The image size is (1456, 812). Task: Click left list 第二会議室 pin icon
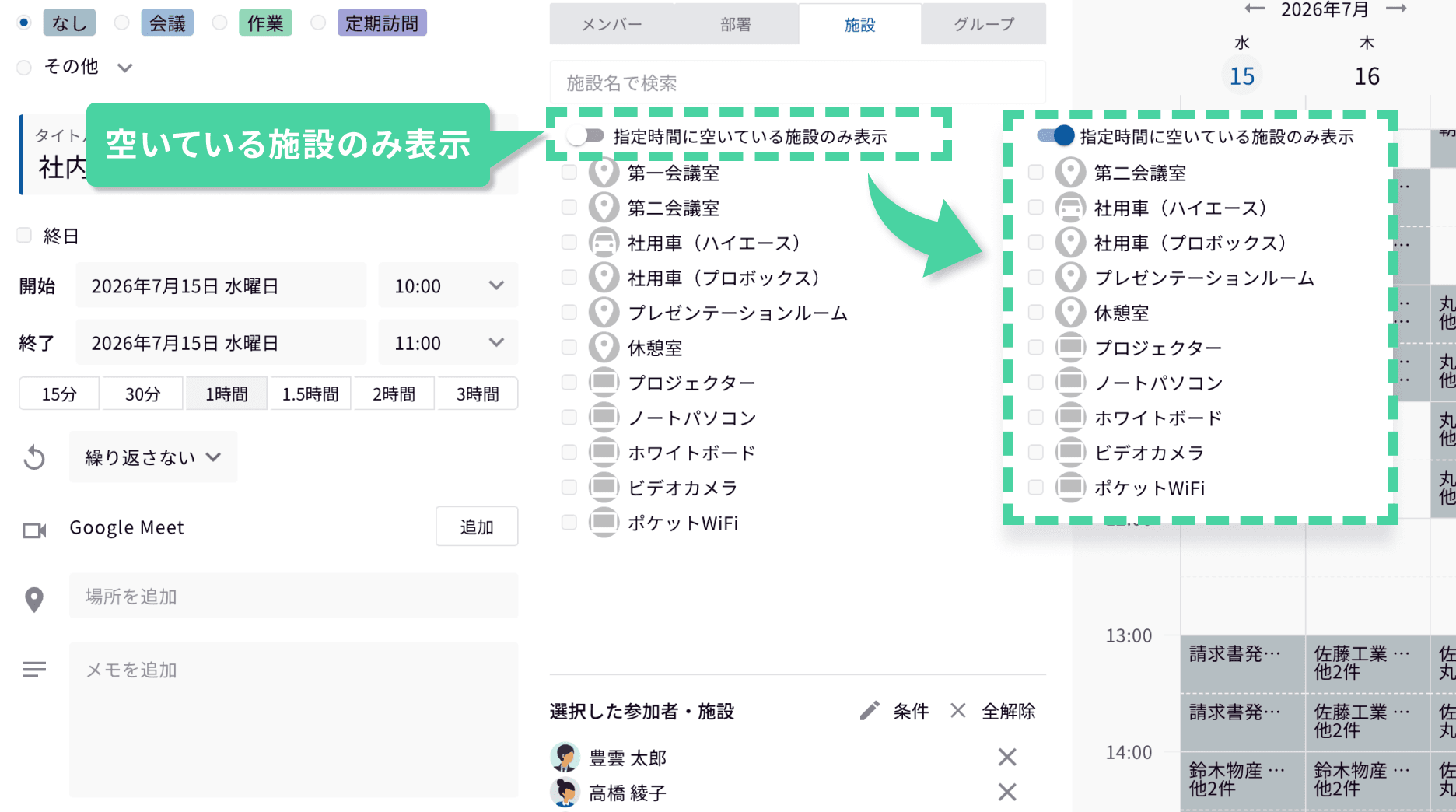click(x=604, y=208)
